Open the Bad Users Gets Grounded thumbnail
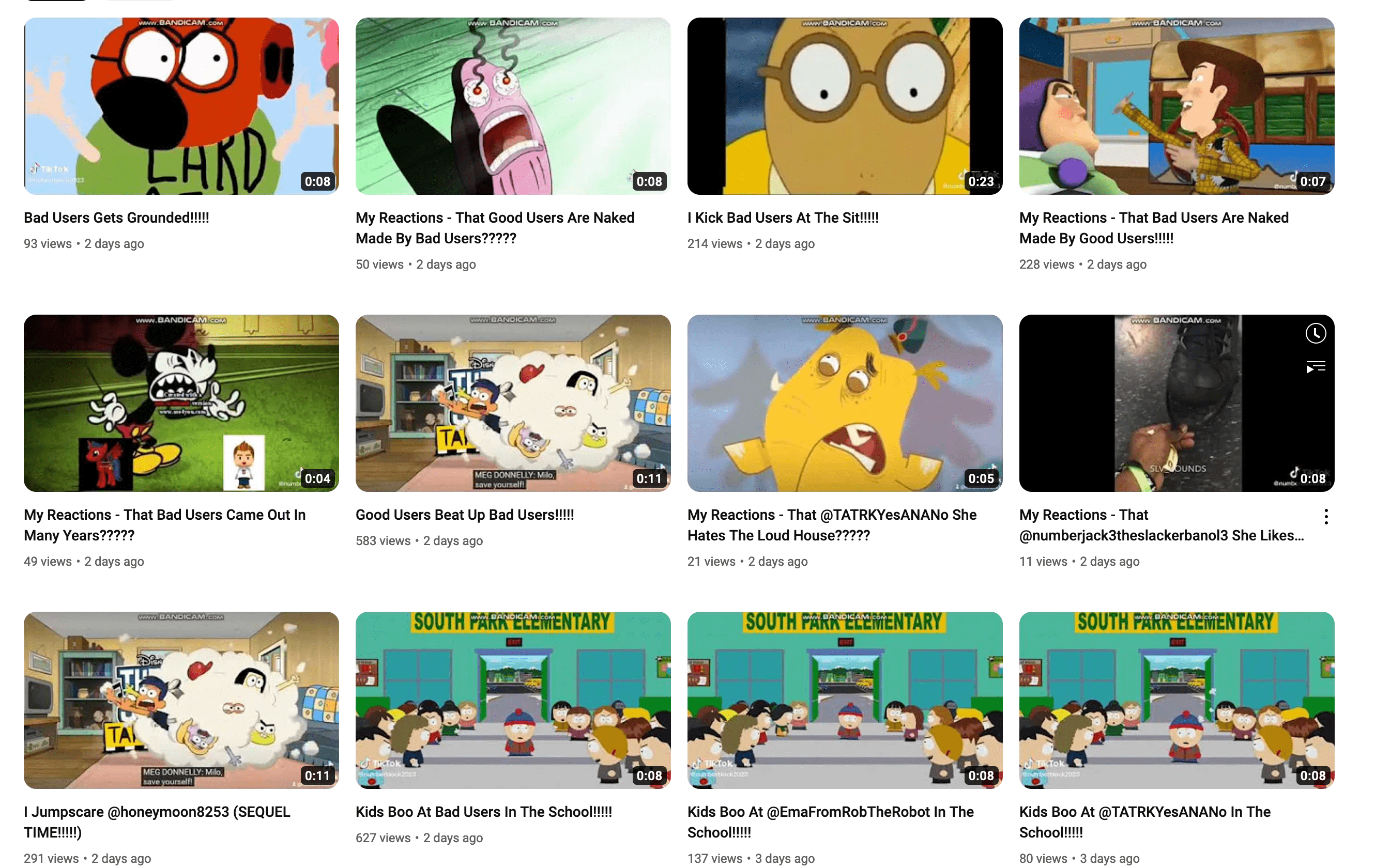 (181, 106)
